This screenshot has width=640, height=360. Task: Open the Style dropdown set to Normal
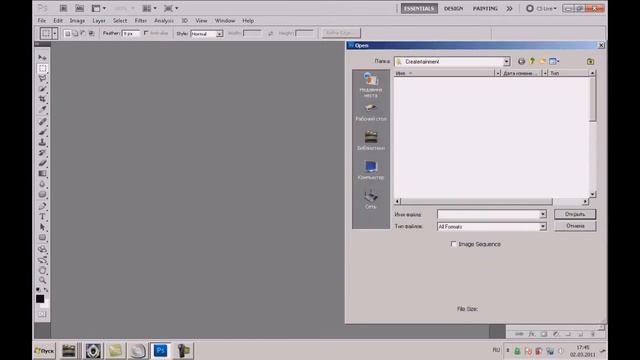pyautogui.click(x=219, y=33)
